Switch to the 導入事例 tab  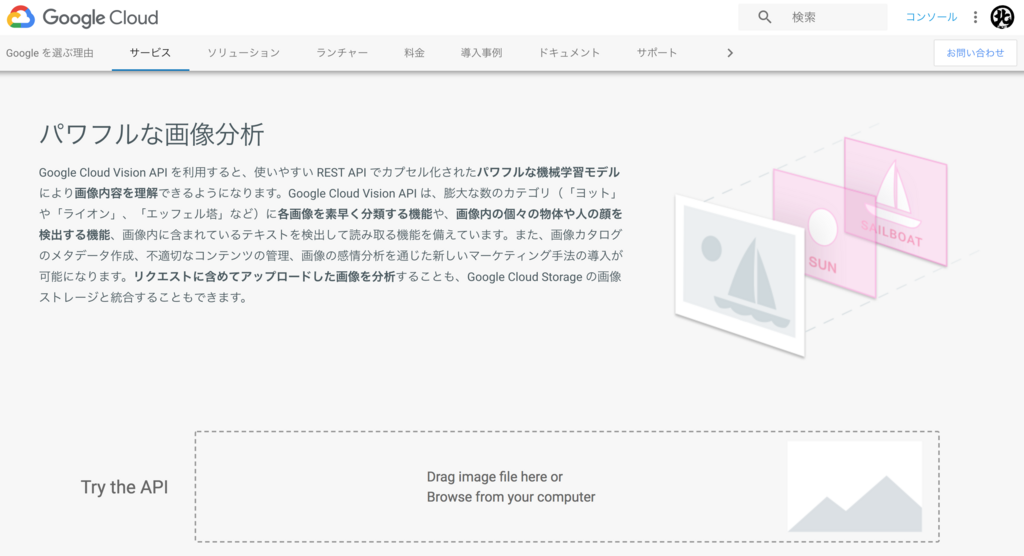tap(481, 53)
